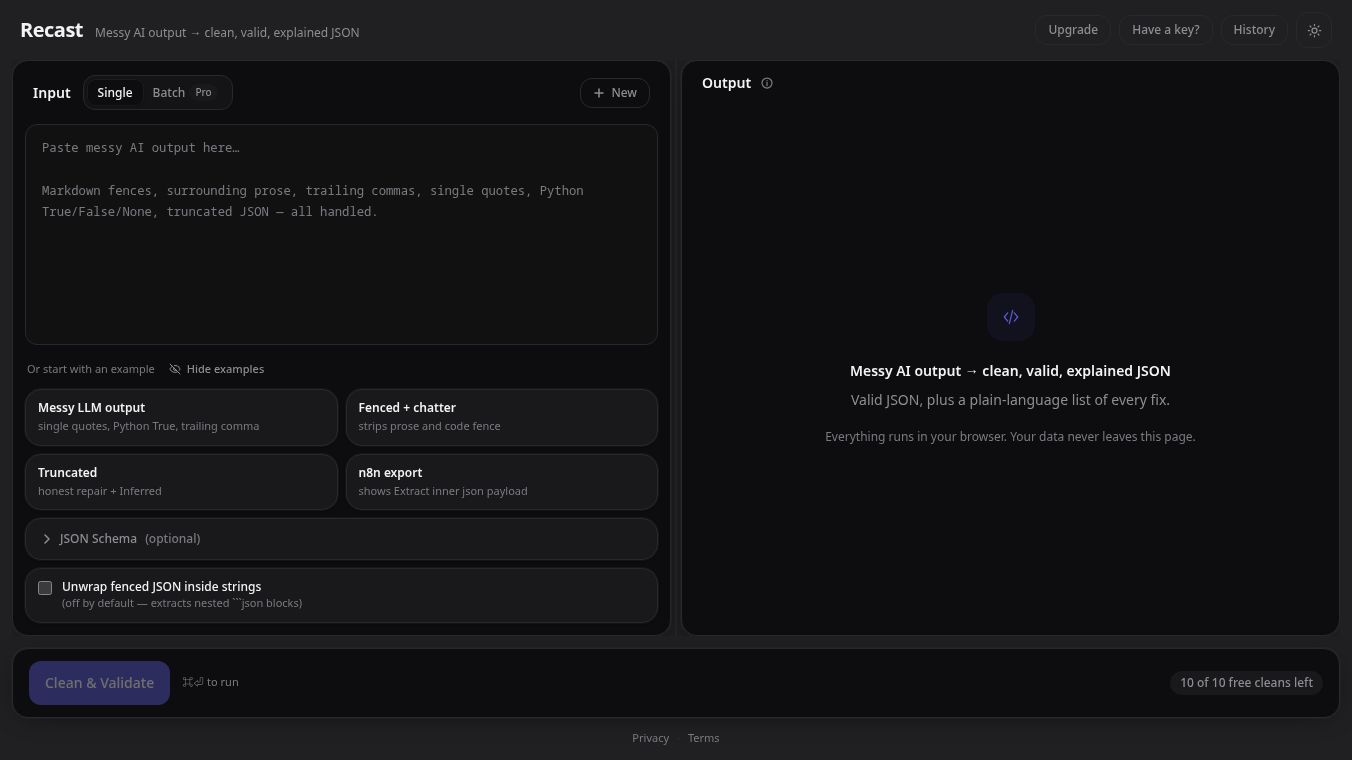Viewport: 1352px width, 760px height.
Task: Focus the messy AI output text area
Action: 341,235
